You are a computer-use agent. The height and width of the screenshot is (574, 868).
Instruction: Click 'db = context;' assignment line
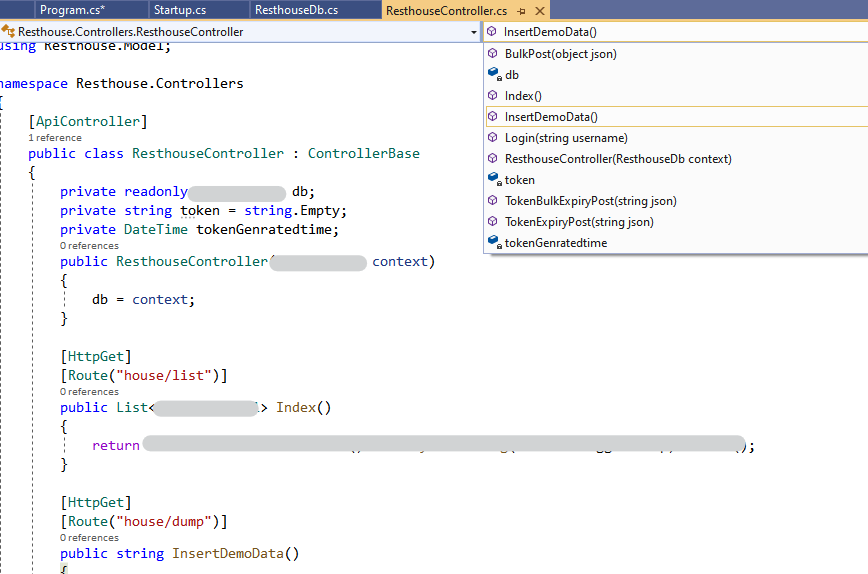click(x=143, y=299)
